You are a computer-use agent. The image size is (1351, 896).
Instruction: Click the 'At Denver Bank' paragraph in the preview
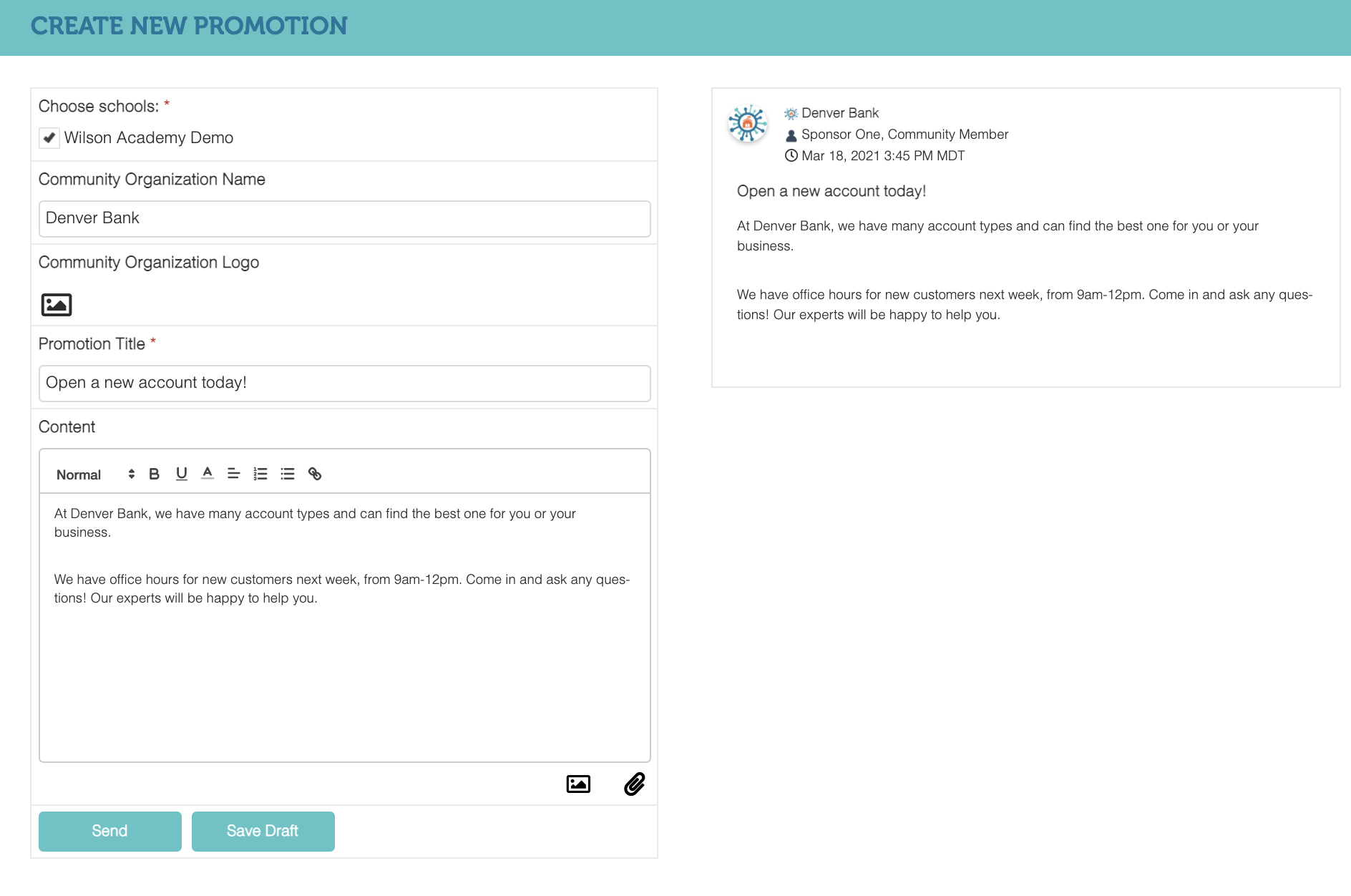pos(998,236)
